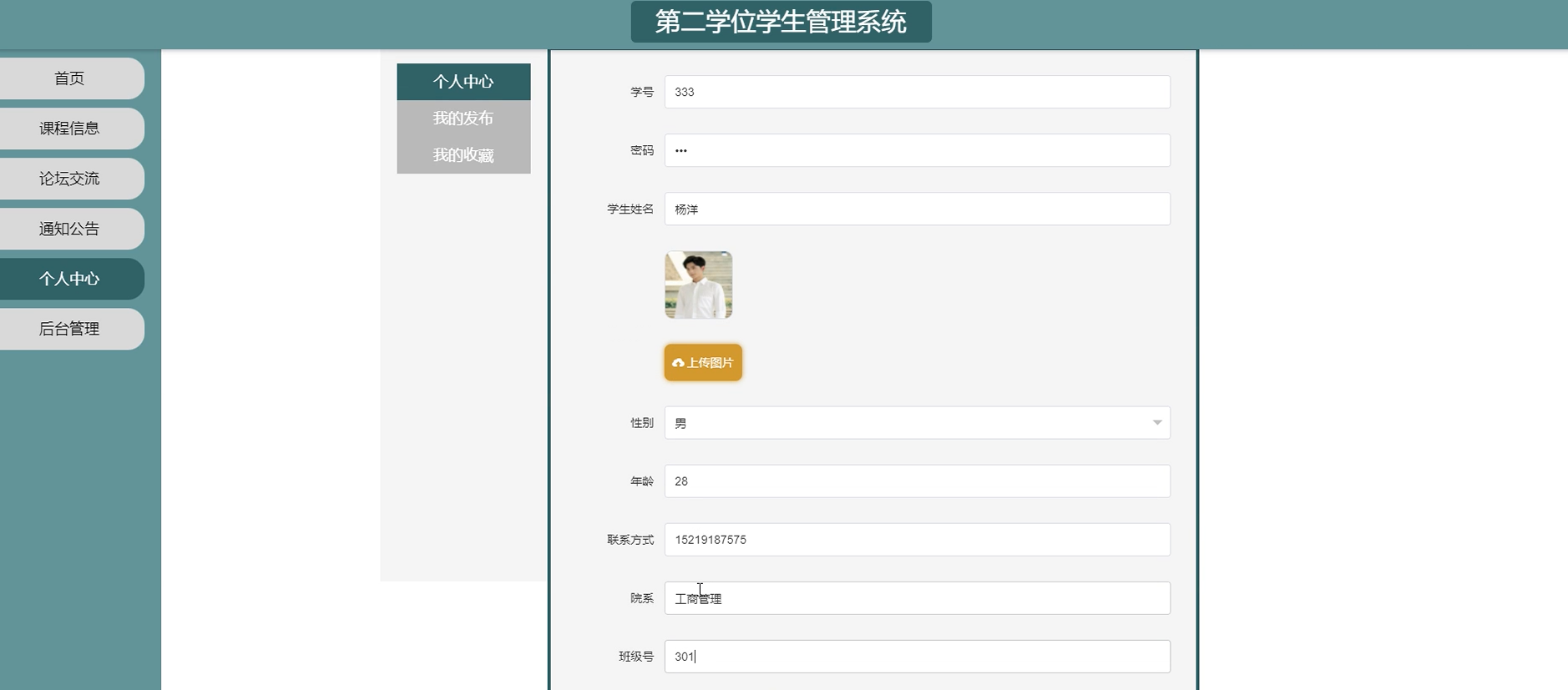Screen dimensions: 1568x690
Task: Go to 论坛交流 section
Action: click(x=70, y=179)
